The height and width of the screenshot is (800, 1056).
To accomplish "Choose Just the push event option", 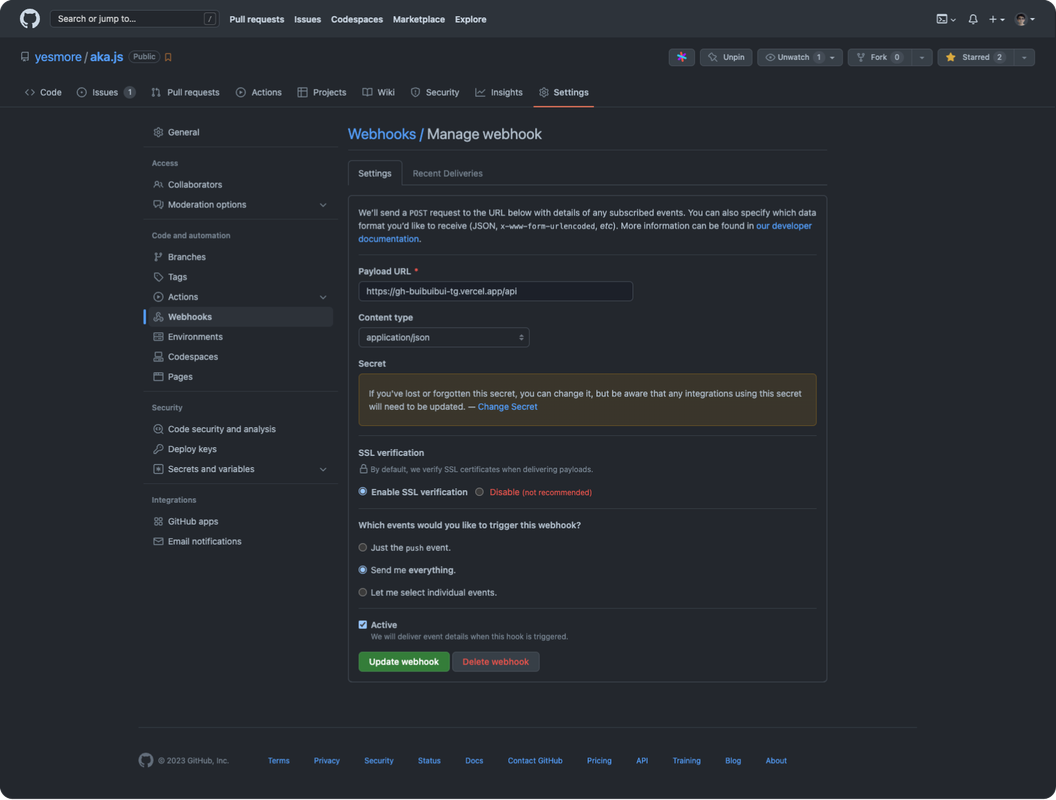I will click(363, 548).
